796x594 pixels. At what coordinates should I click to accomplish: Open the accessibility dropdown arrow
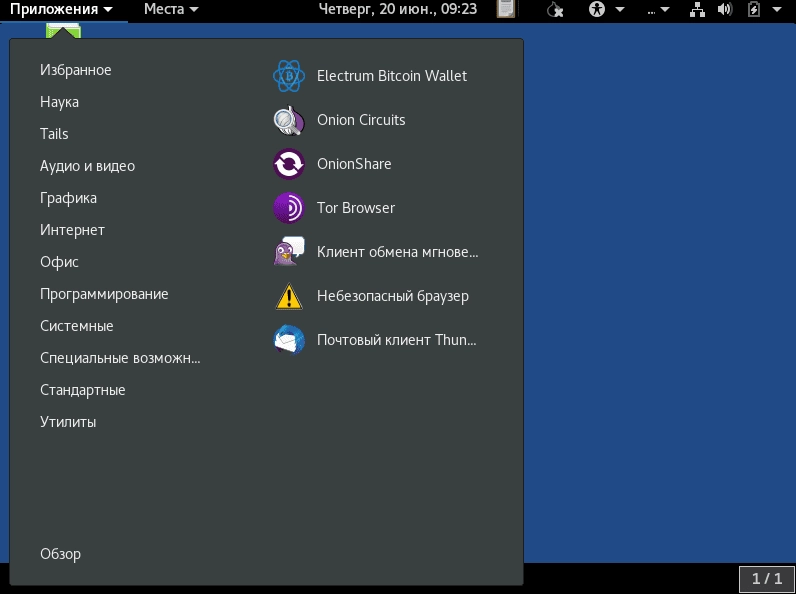pos(620,10)
